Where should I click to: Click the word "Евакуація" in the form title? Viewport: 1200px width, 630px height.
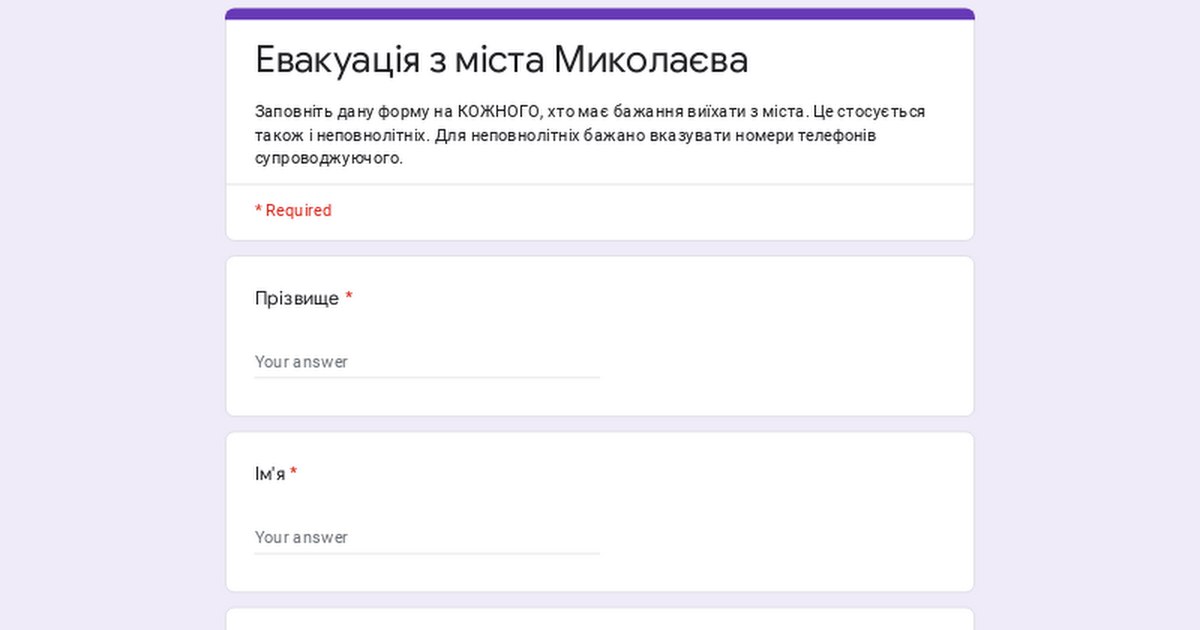tap(337, 60)
